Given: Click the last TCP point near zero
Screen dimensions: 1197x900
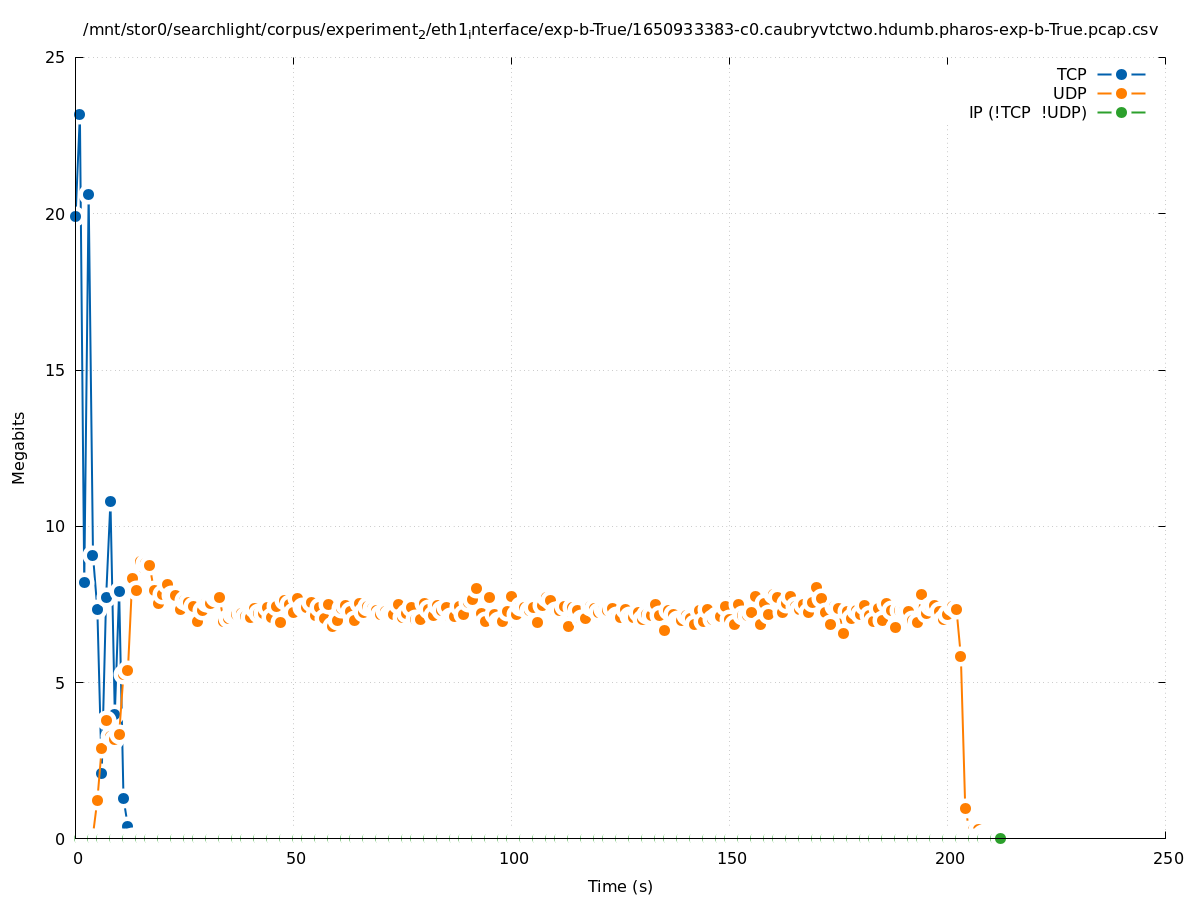Looking at the screenshot, I should [127, 826].
